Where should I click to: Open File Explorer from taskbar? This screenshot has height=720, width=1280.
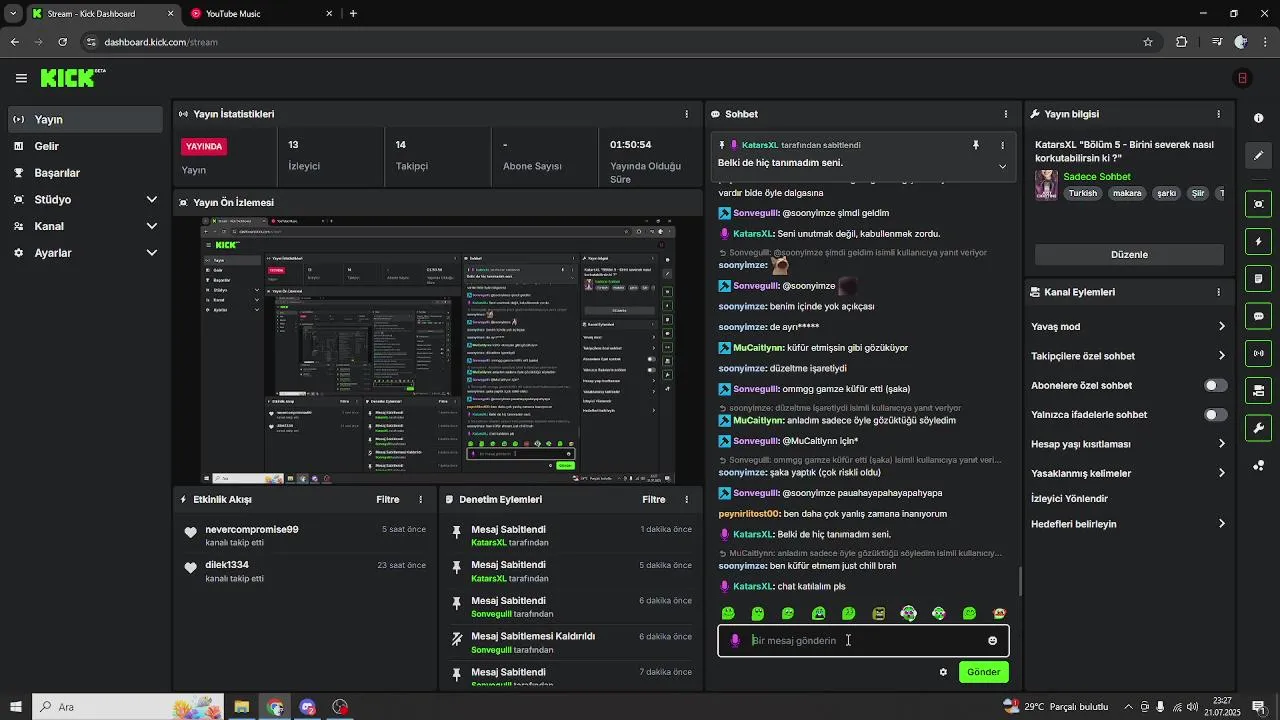[x=241, y=707]
